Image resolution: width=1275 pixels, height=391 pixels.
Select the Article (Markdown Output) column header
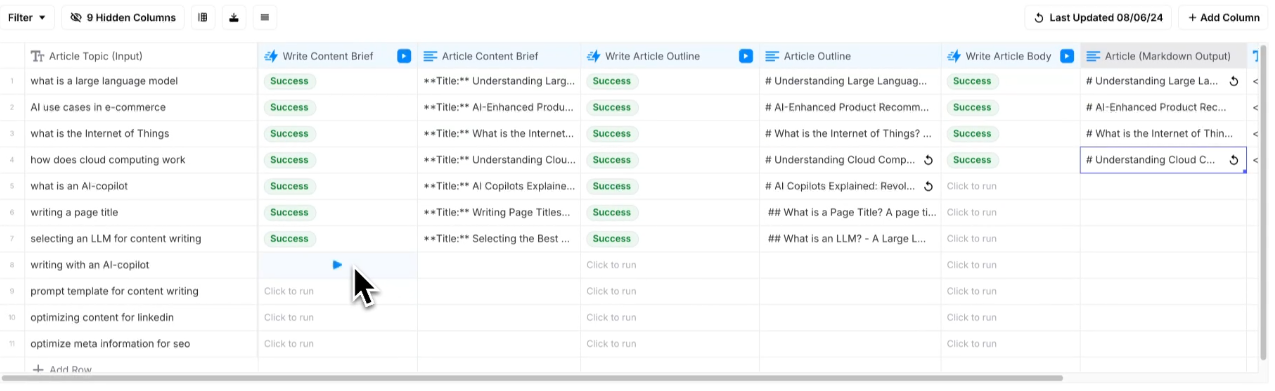(x=1164, y=56)
